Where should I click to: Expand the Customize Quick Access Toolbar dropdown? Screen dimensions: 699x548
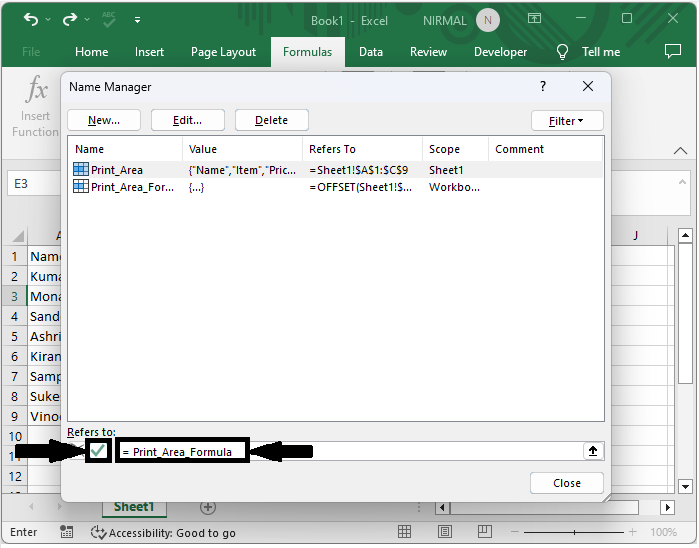pos(137,20)
